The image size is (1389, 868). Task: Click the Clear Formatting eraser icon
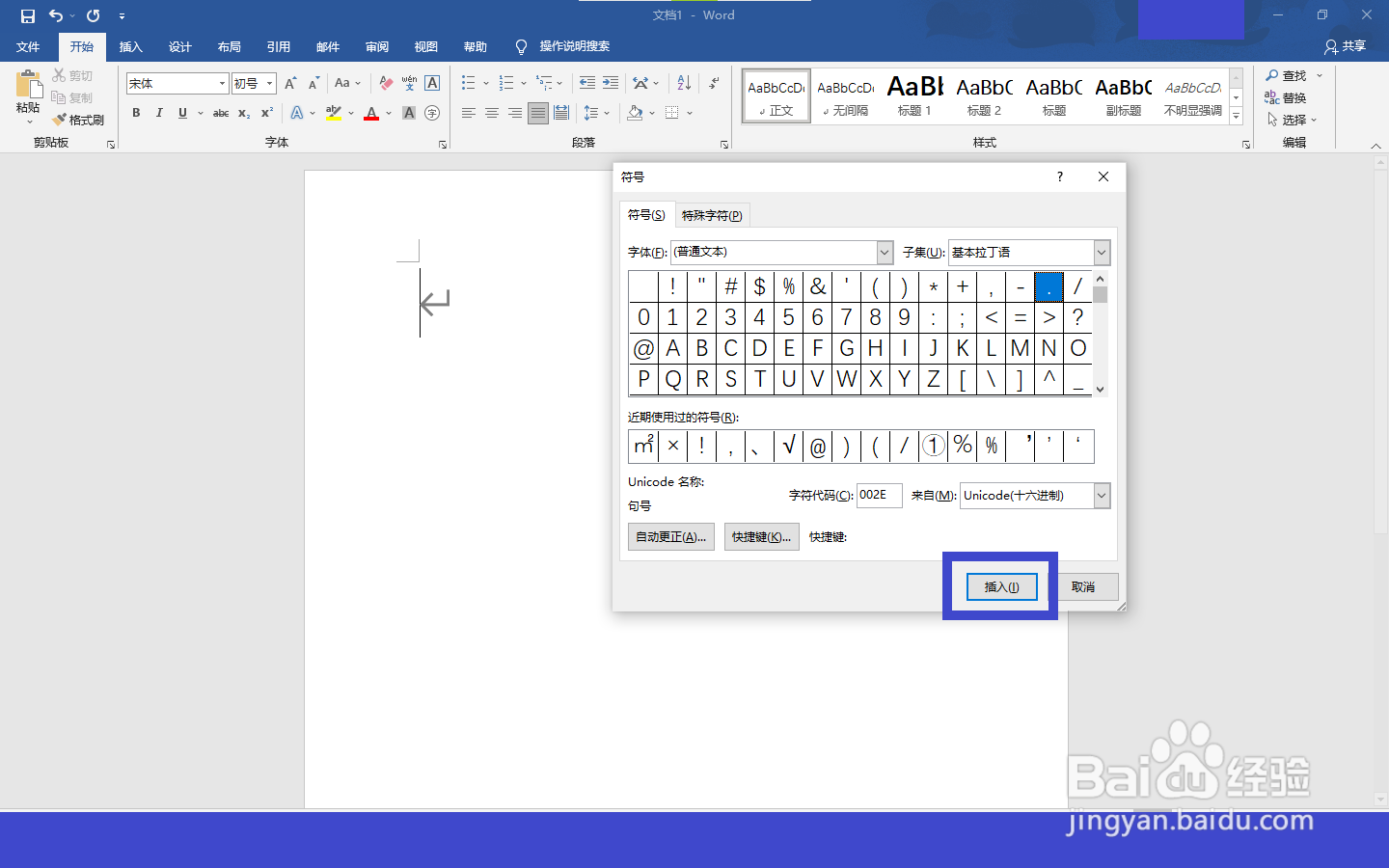(x=386, y=84)
